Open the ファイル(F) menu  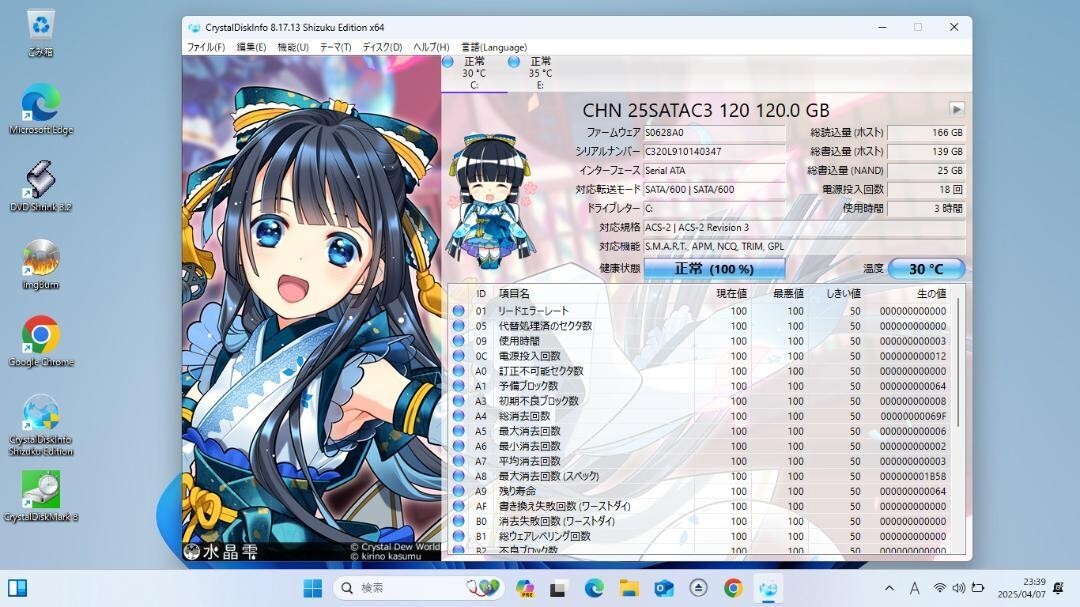click(206, 47)
